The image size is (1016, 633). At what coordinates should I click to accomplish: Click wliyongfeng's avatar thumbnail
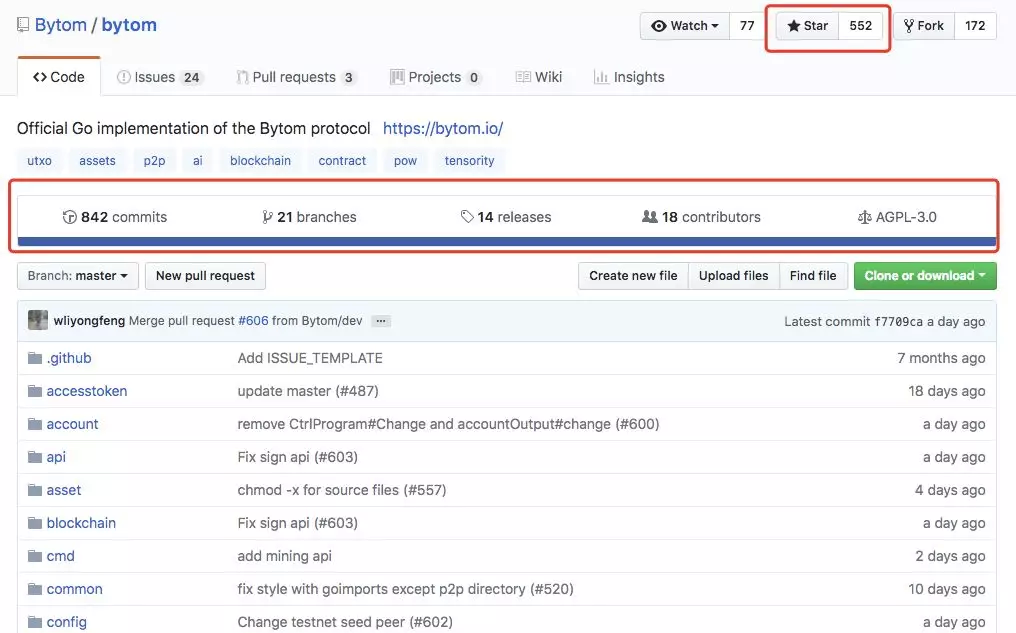(38, 320)
